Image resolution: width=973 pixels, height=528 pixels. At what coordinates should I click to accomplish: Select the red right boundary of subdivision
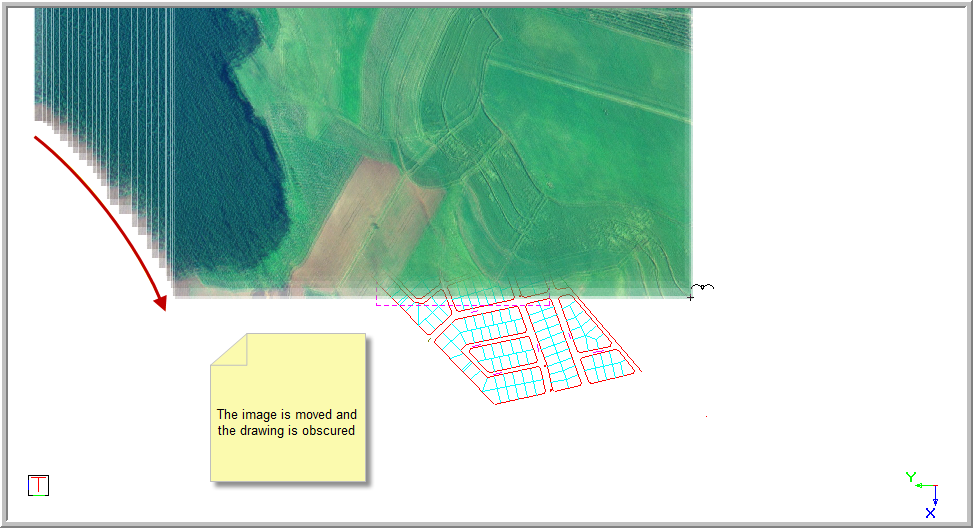coord(613,337)
